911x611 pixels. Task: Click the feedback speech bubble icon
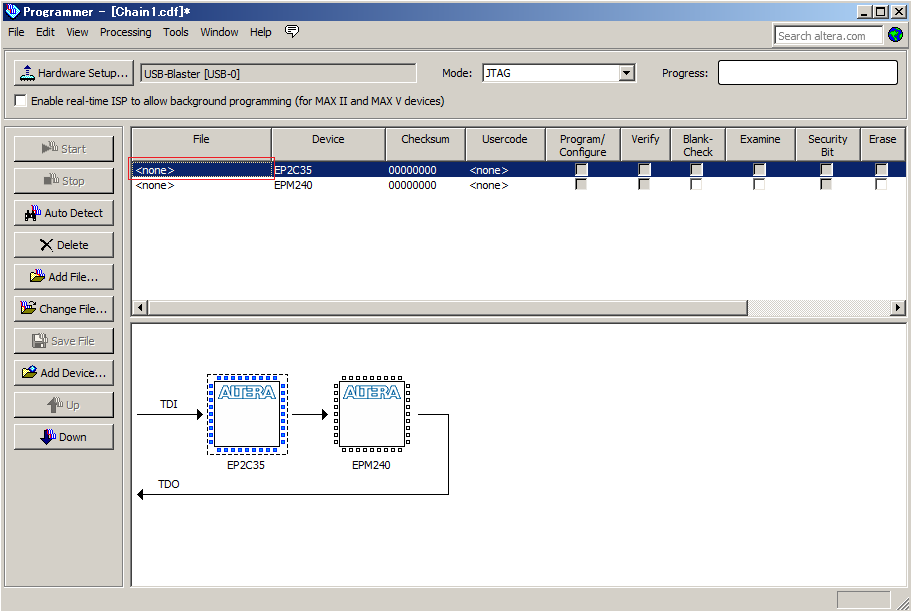coord(292,31)
